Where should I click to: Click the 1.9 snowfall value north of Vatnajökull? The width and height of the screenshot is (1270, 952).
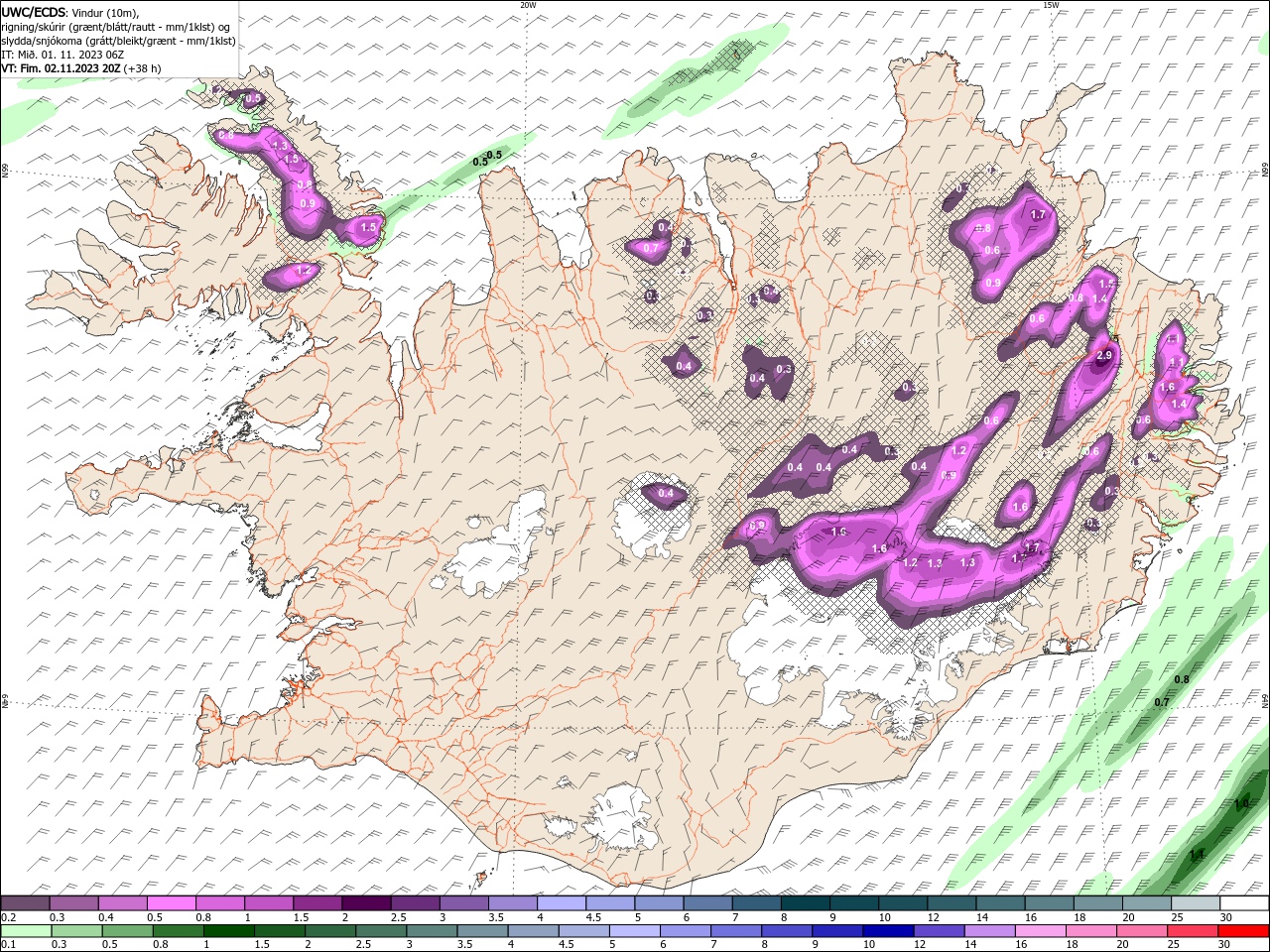tap(838, 533)
